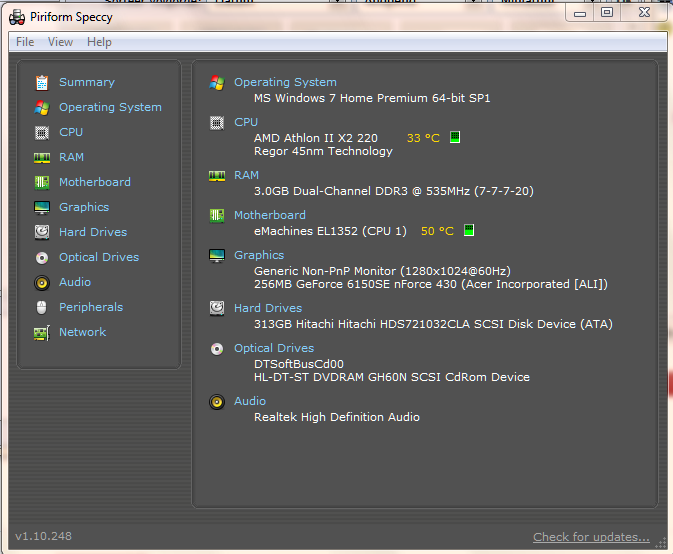This screenshot has width=673, height=554.
Task: Click the CPU temperature 33 °C value
Action: [x=423, y=138]
